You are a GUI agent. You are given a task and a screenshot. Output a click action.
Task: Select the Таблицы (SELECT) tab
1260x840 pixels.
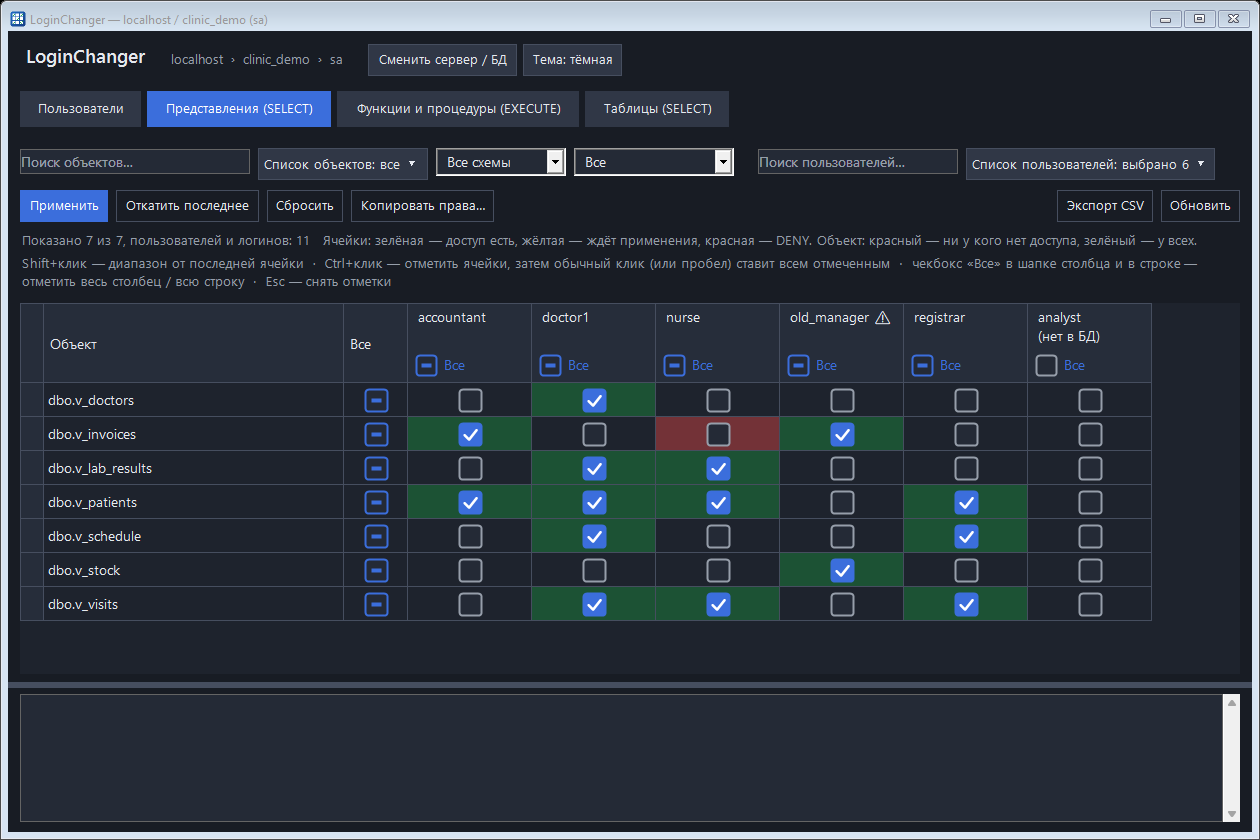[657, 109]
